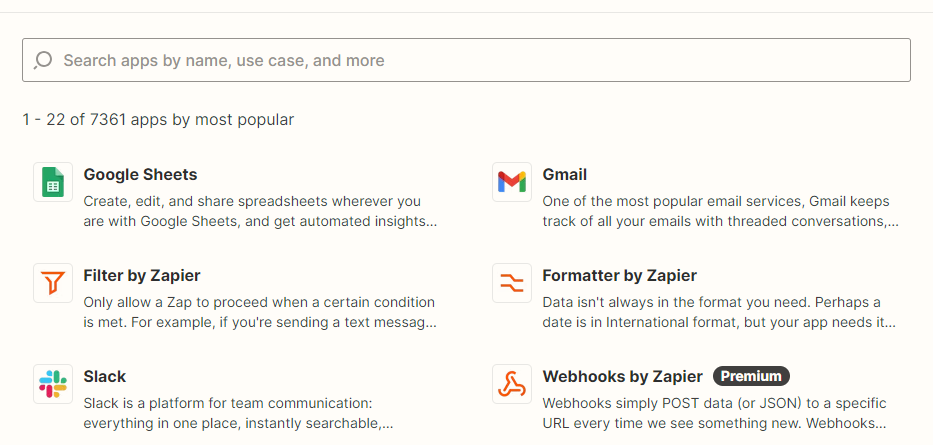Click the '1 - 22 of 7361 apps' results text
The height and width of the screenshot is (445, 933).
158,120
